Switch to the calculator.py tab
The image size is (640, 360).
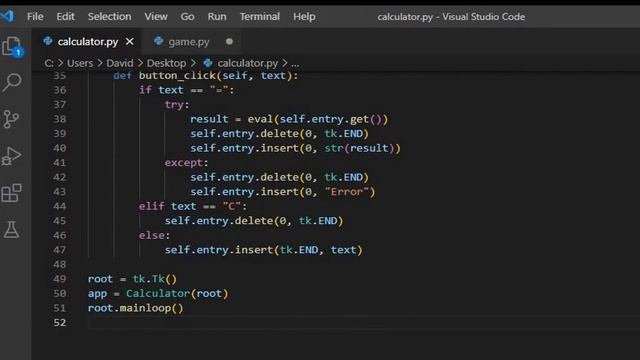tap(87, 42)
